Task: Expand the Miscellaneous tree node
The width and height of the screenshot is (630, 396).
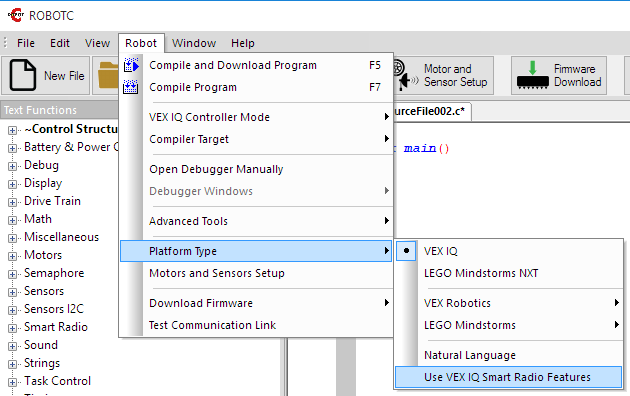Action: tap(12, 238)
